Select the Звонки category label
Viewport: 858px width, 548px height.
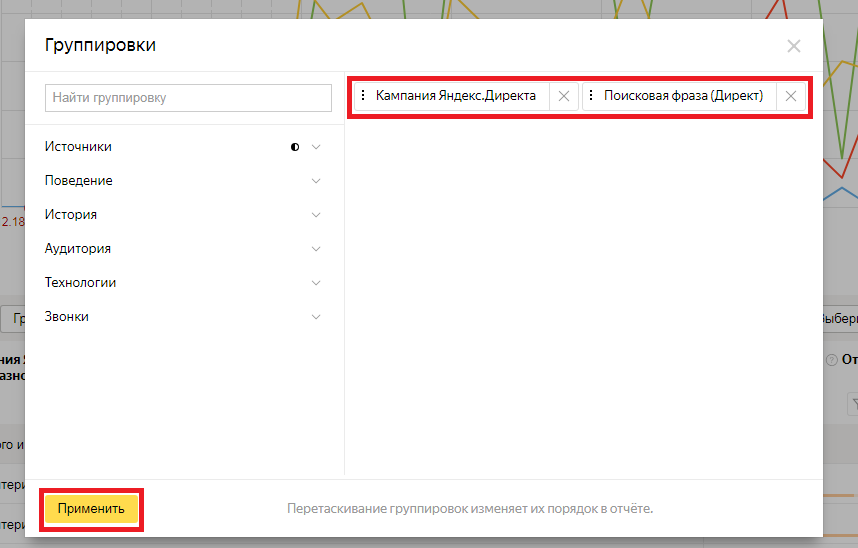point(67,317)
